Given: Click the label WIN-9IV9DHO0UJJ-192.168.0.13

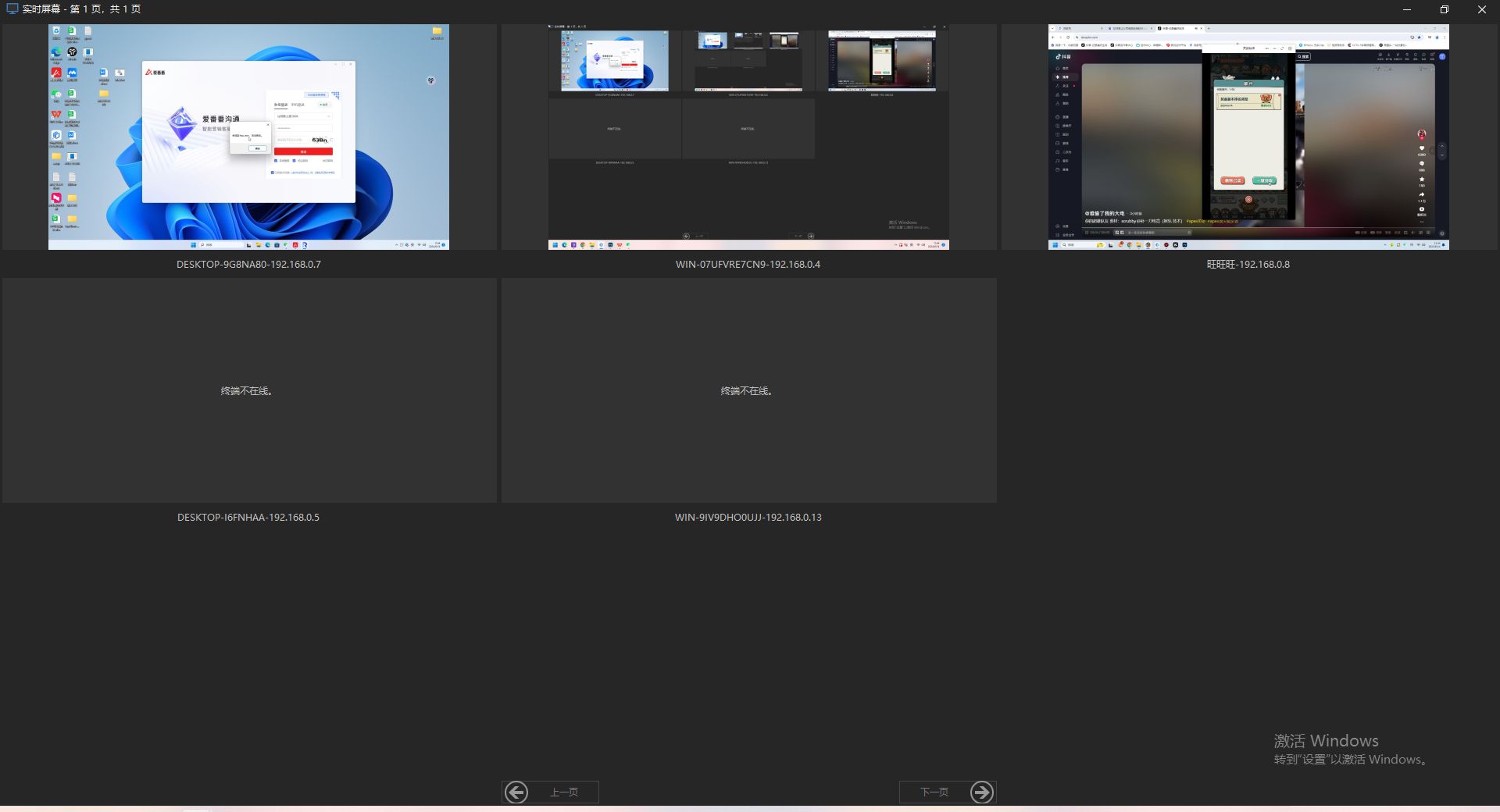Looking at the screenshot, I should point(748,518).
